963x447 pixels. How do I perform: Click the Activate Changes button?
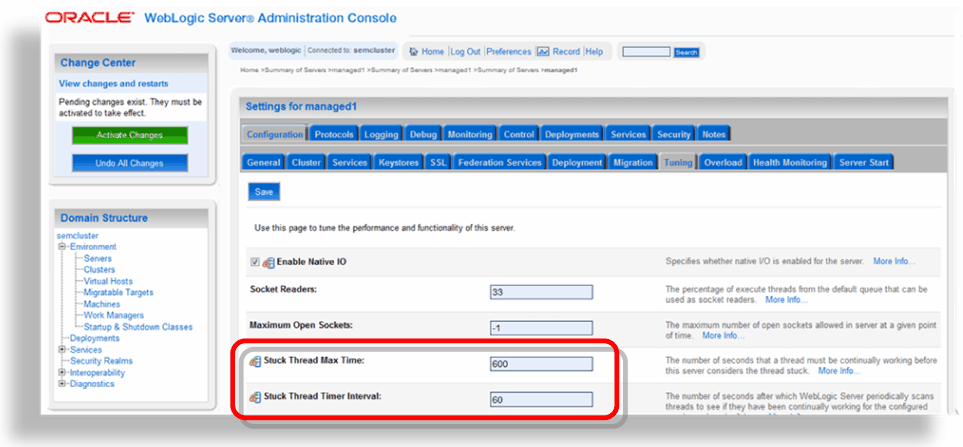[x=130, y=135]
